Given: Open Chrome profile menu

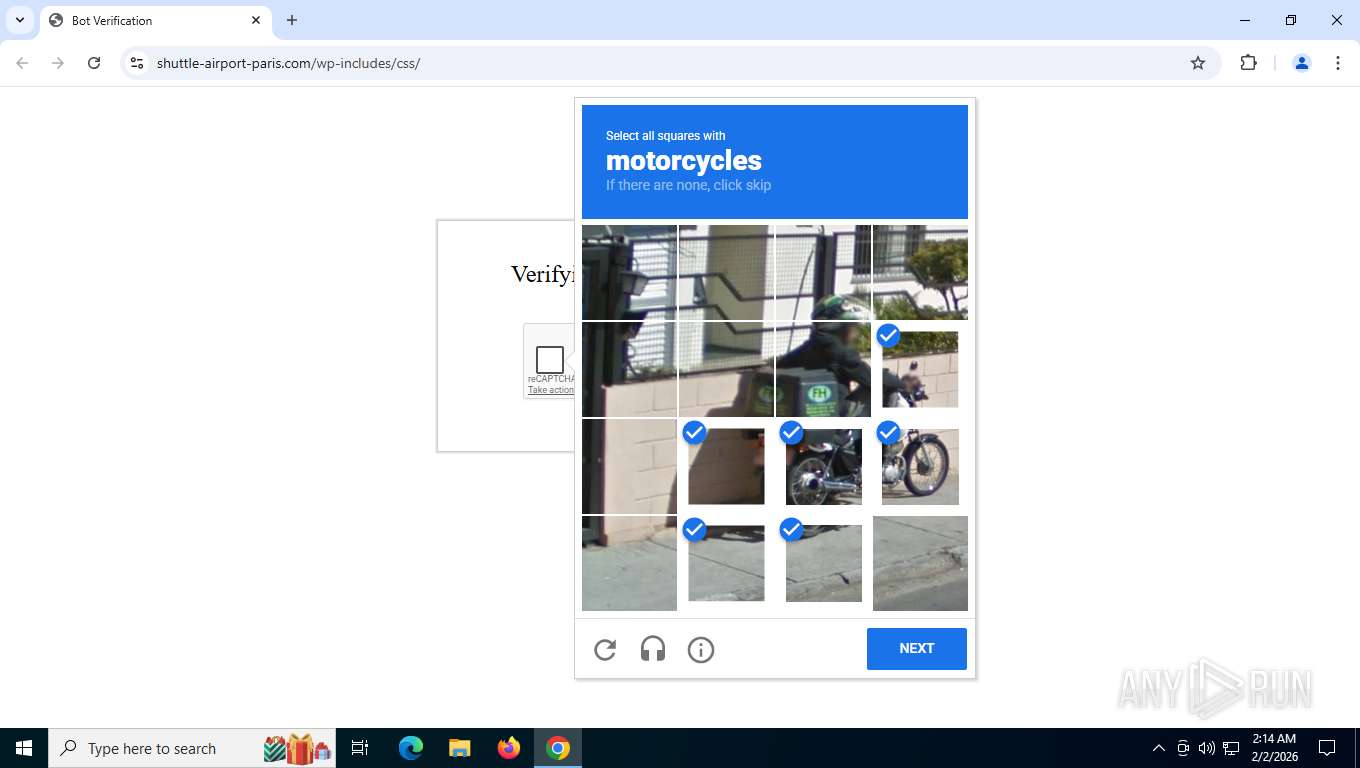Looking at the screenshot, I should tap(1302, 63).
